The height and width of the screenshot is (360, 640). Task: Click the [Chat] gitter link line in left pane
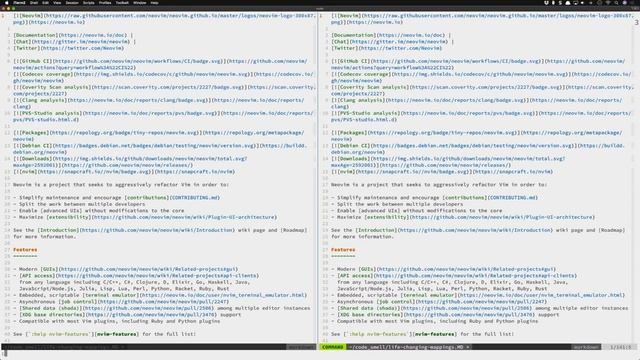pyautogui.click(x=74, y=42)
